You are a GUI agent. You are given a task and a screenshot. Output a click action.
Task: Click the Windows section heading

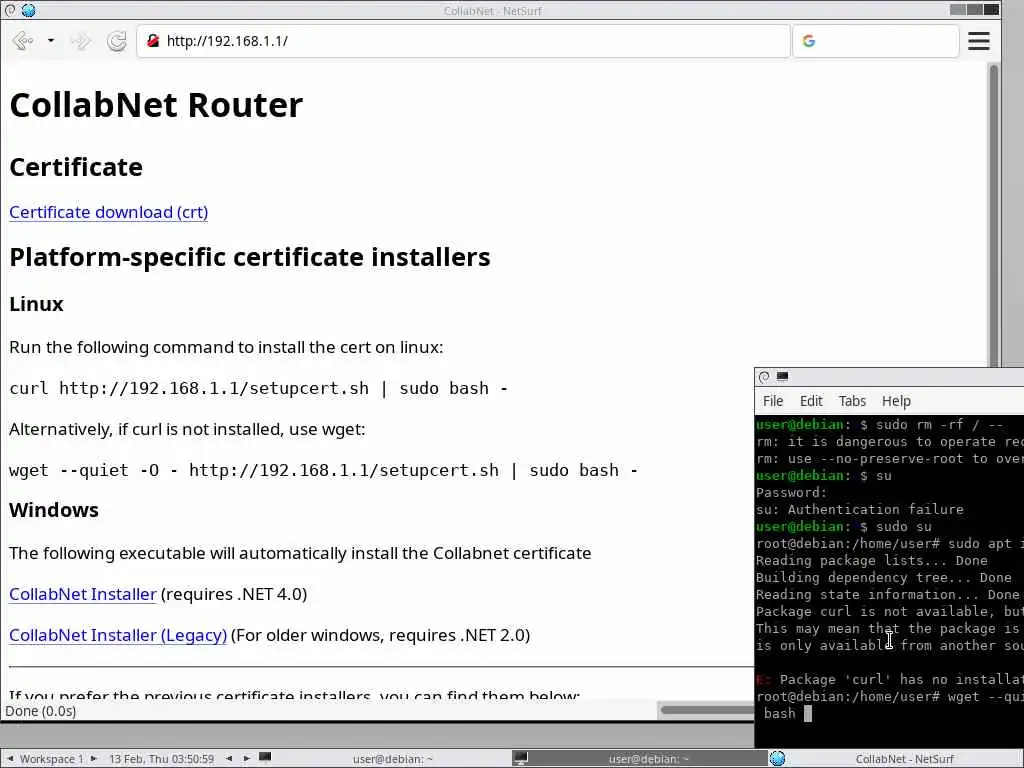[x=54, y=510]
